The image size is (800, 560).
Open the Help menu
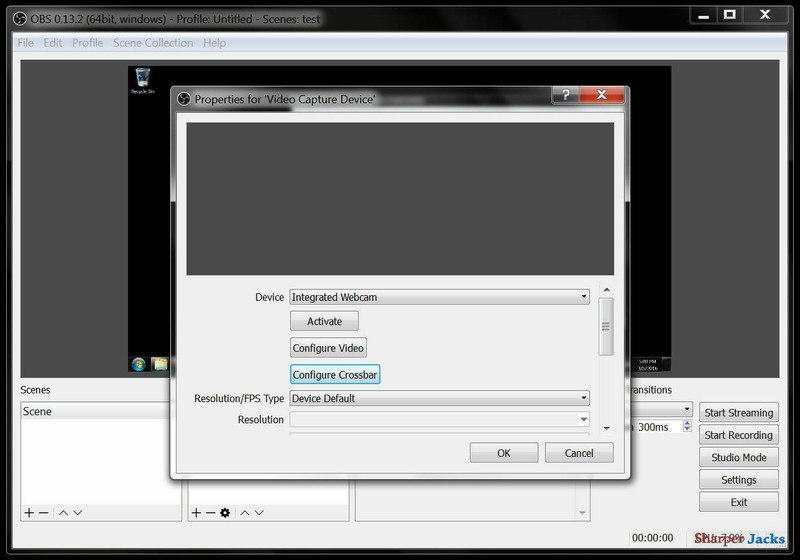(x=214, y=43)
